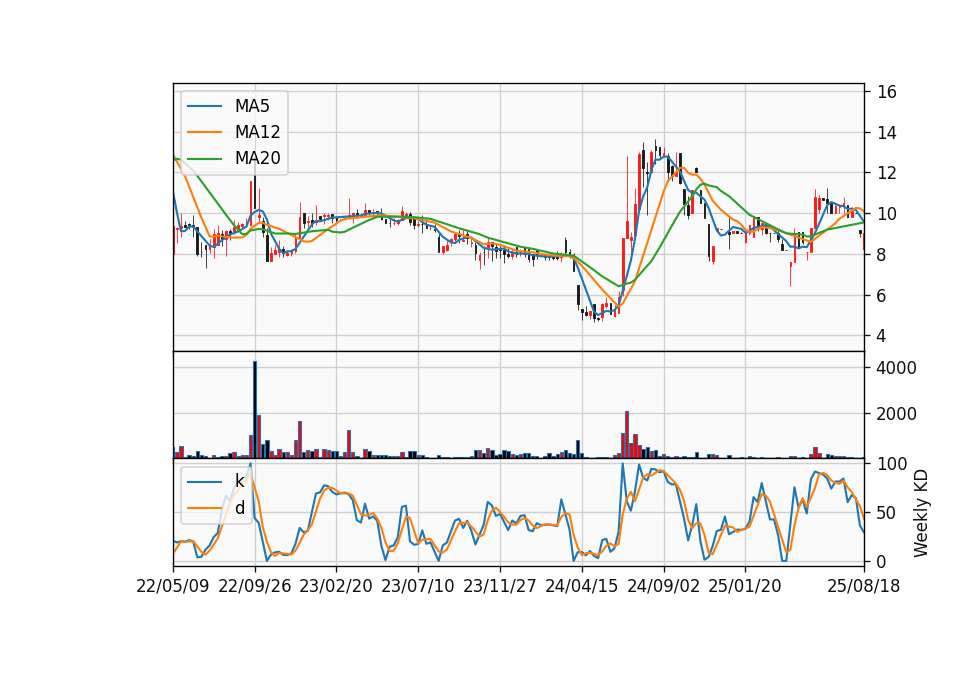The width and height of the screenshot is (960, 690).
Task: Click the volume axis value 2000
Action: (x=897, y=414)
